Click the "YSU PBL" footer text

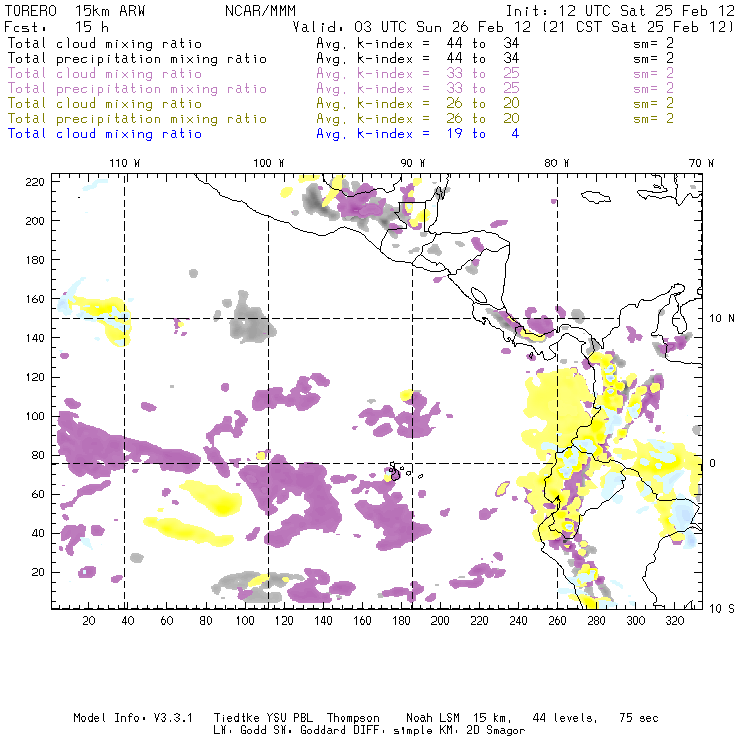pyautogui.click(x=289, y=718)
